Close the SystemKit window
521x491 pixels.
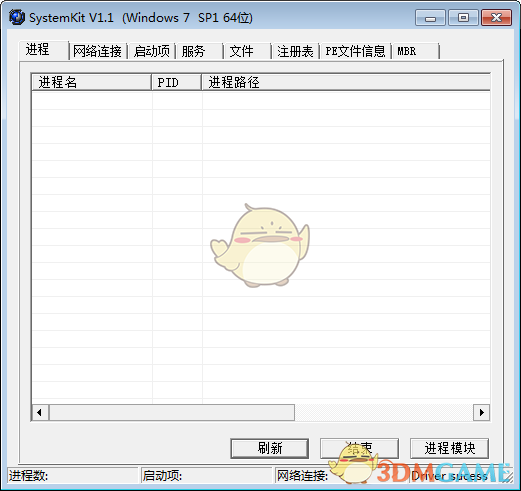(496, 18)
